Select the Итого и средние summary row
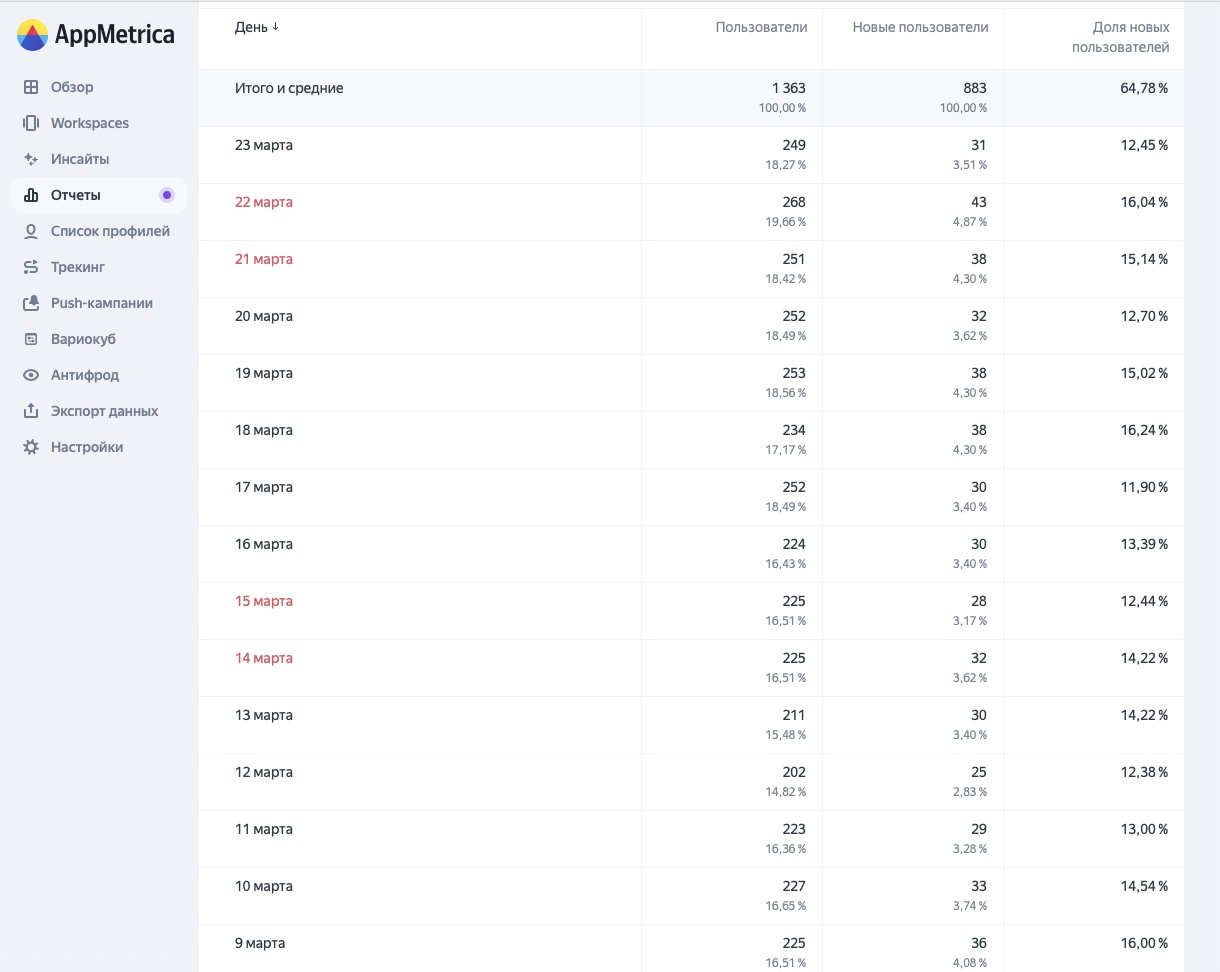The width and height of the screenshot is (1220, 972). (289, 88)
